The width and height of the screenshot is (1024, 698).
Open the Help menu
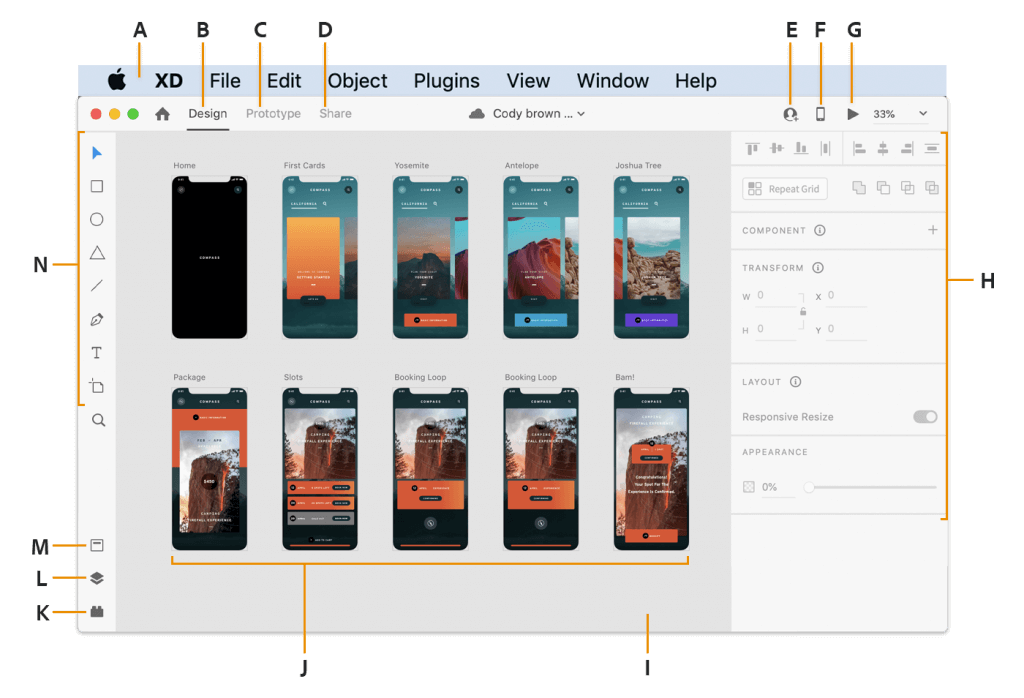tap(696, 81)
